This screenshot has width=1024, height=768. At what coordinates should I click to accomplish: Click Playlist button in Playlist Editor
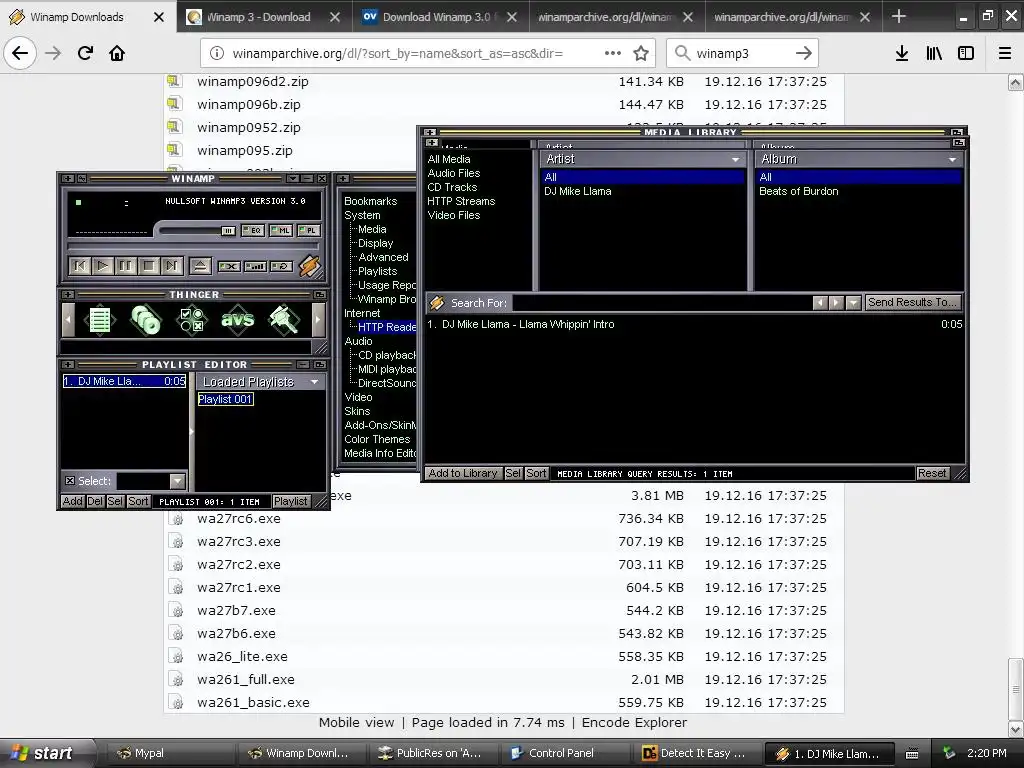291,502
